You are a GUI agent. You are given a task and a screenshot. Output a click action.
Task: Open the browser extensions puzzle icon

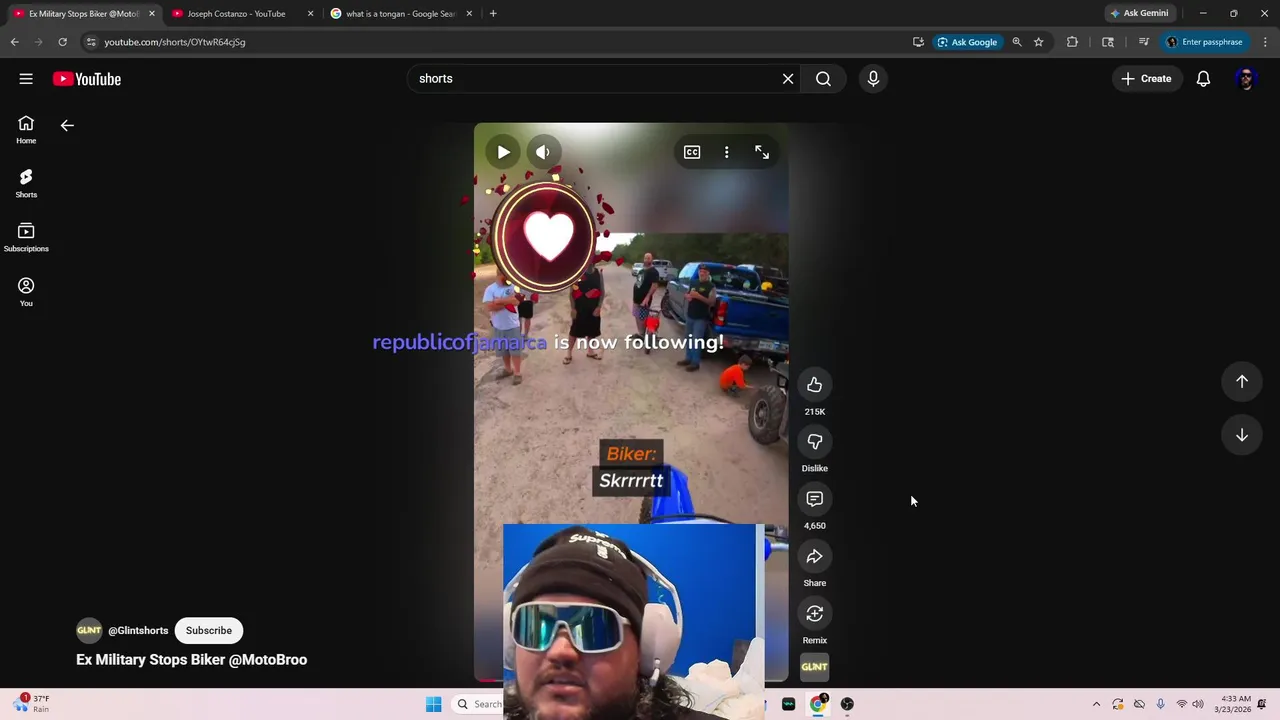(1072, 42)
